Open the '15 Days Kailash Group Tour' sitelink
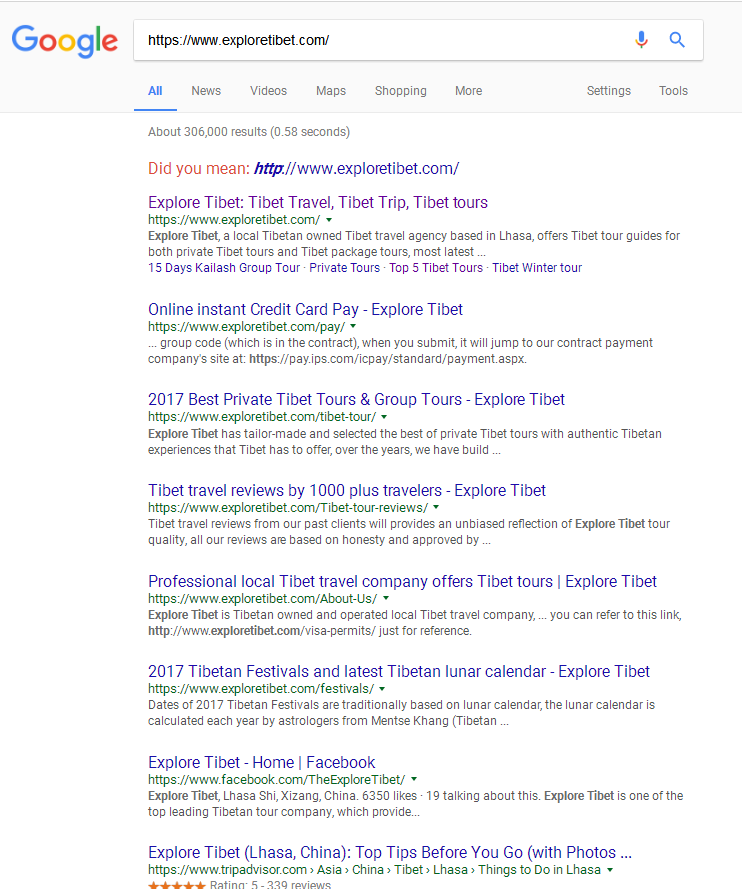742x889 pixels. tap(224, 268)
